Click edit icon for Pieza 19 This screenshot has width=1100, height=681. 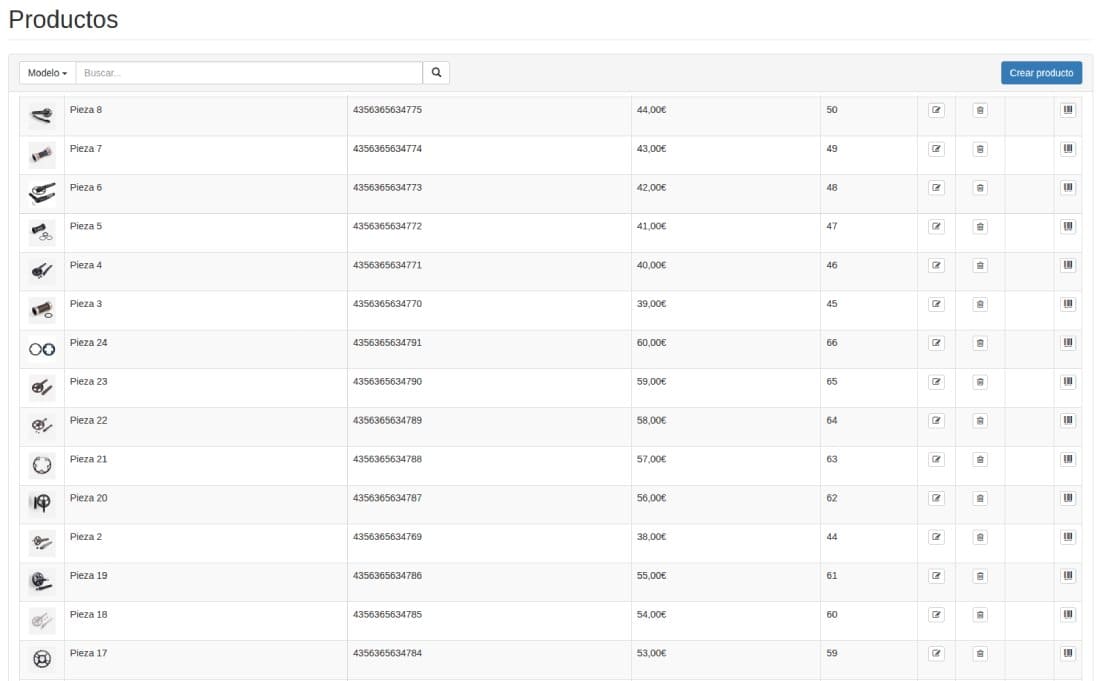[936, 576]
